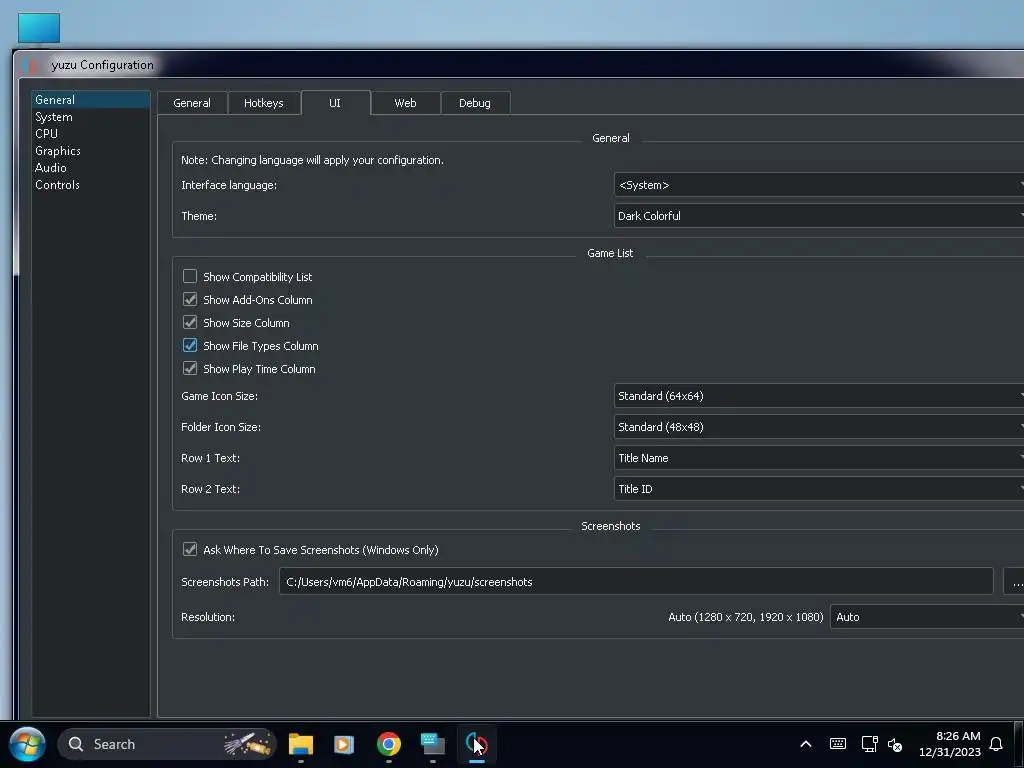Open the media player taskbar icon
The image size is (1024, 768).
344,744
